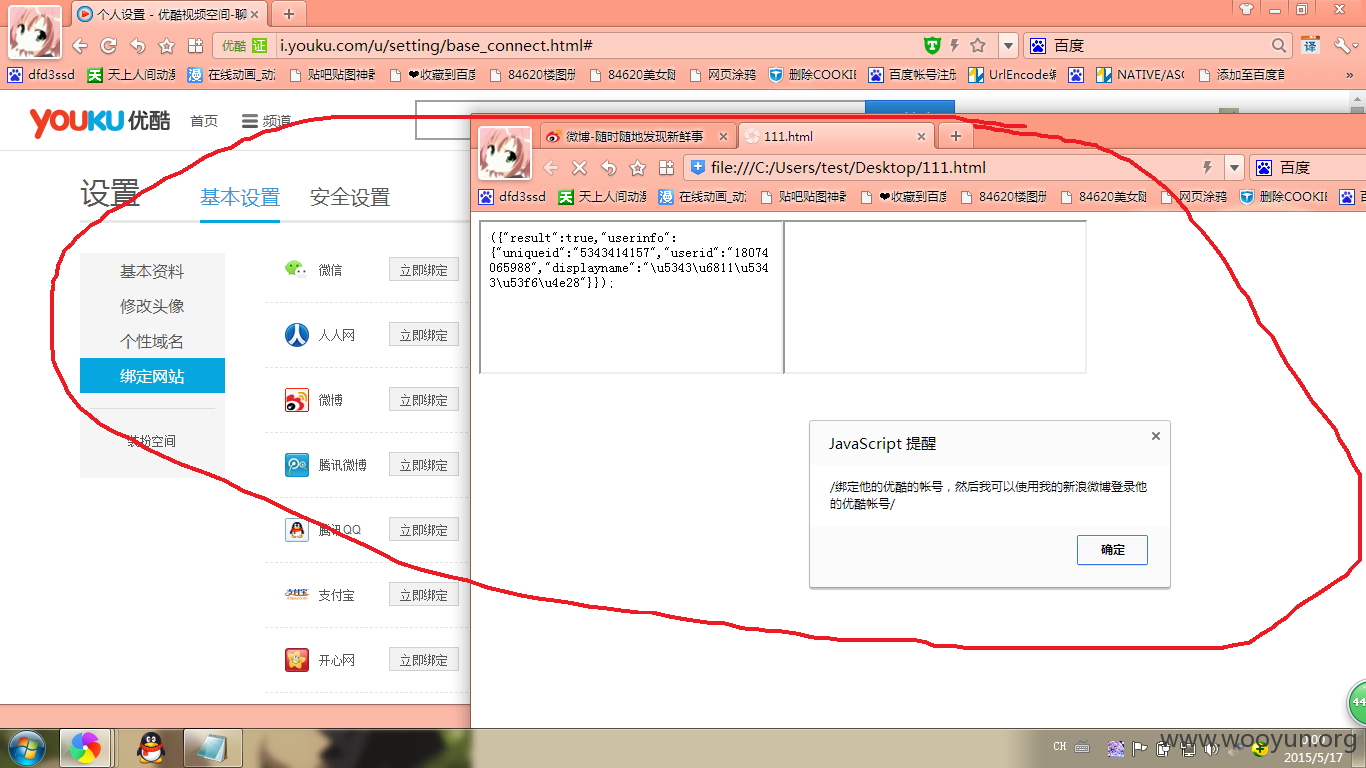1366x768 pixels.
Task: Open 修改头像 in the settings sidebar
Action: coord(152,306)
